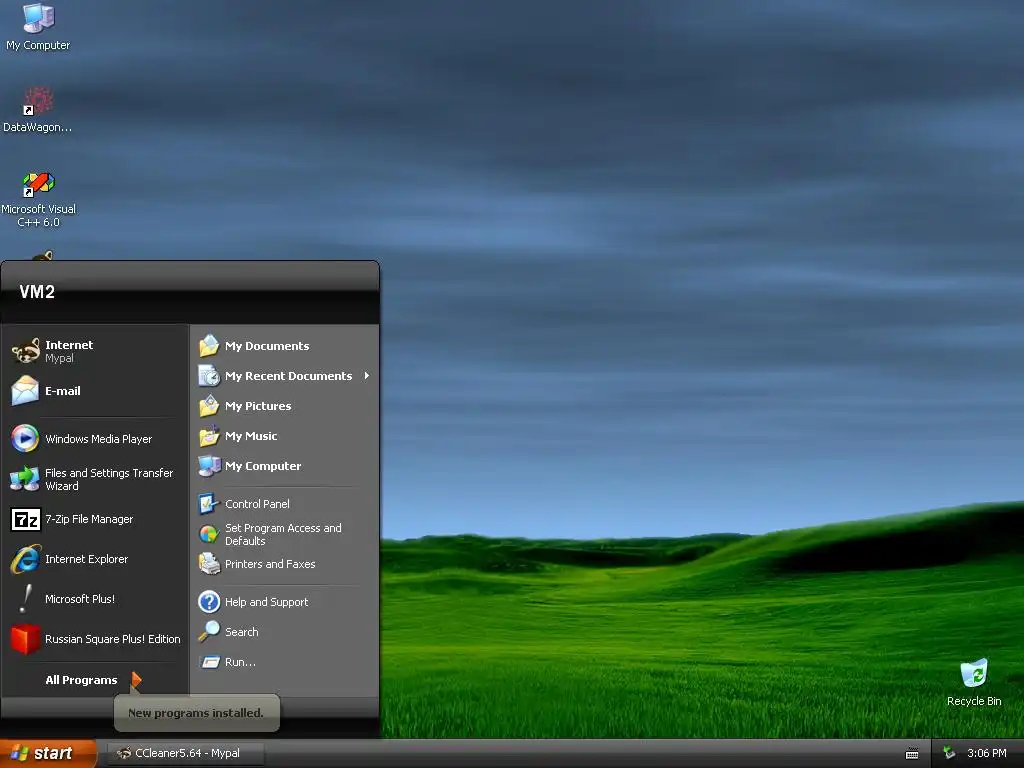The width and height of the screenshot is (1024, 768).
Task: Click the tray network connection icon
Action: tap(950, 753)
